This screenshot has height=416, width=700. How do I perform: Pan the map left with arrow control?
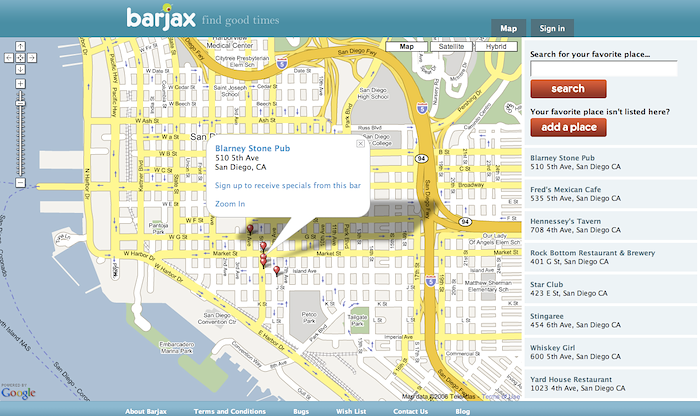(x=9, y=58)
